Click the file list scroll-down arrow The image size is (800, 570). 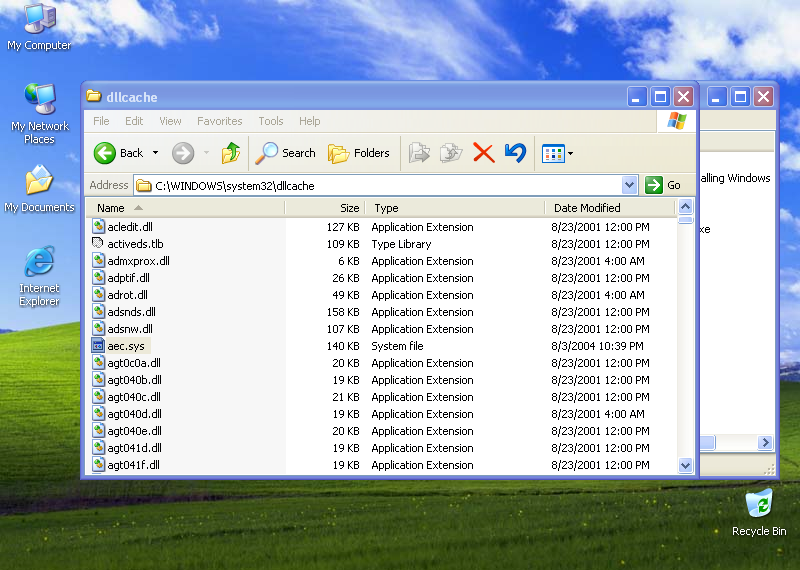click(x=685, y=465)
